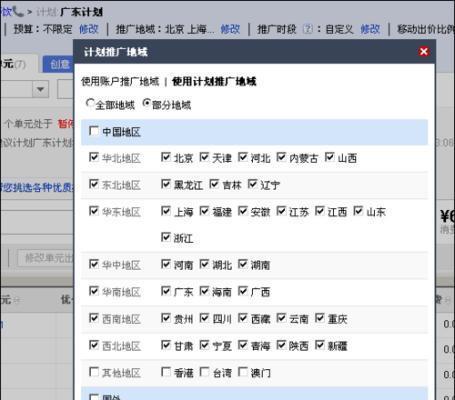Toggle the 西南地区 checkbox
The height and width of the screenshot is (400, 455).
coord(94,318)
